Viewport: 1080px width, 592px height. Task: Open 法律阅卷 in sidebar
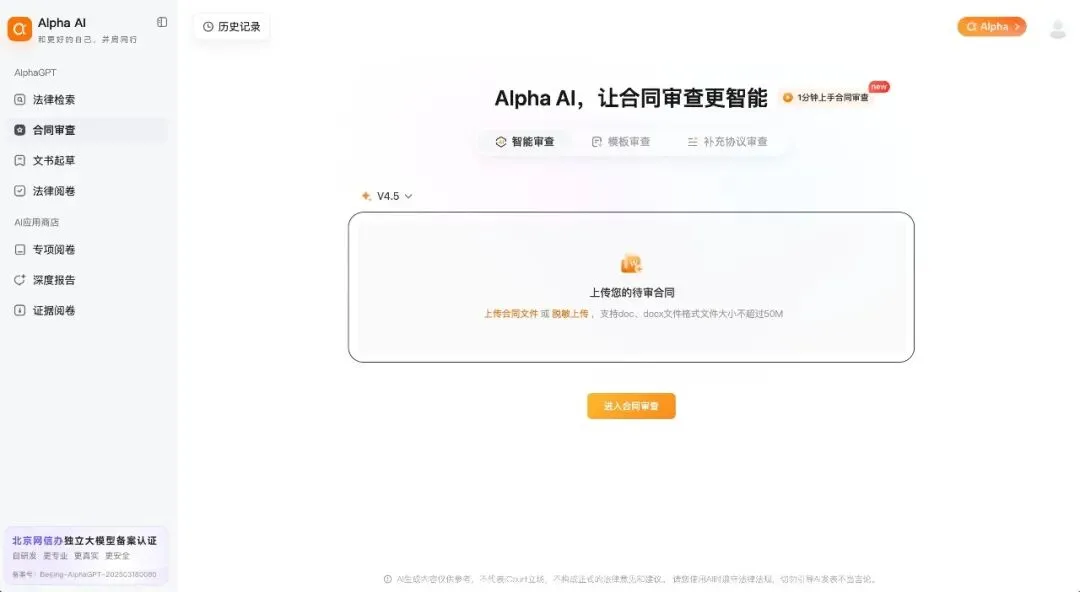[87, 191]
